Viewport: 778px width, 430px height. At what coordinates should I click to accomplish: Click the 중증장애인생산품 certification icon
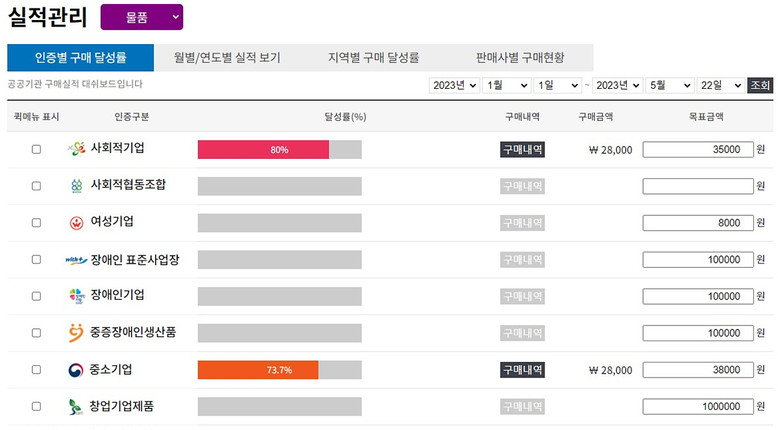click(x=76, y=333)
